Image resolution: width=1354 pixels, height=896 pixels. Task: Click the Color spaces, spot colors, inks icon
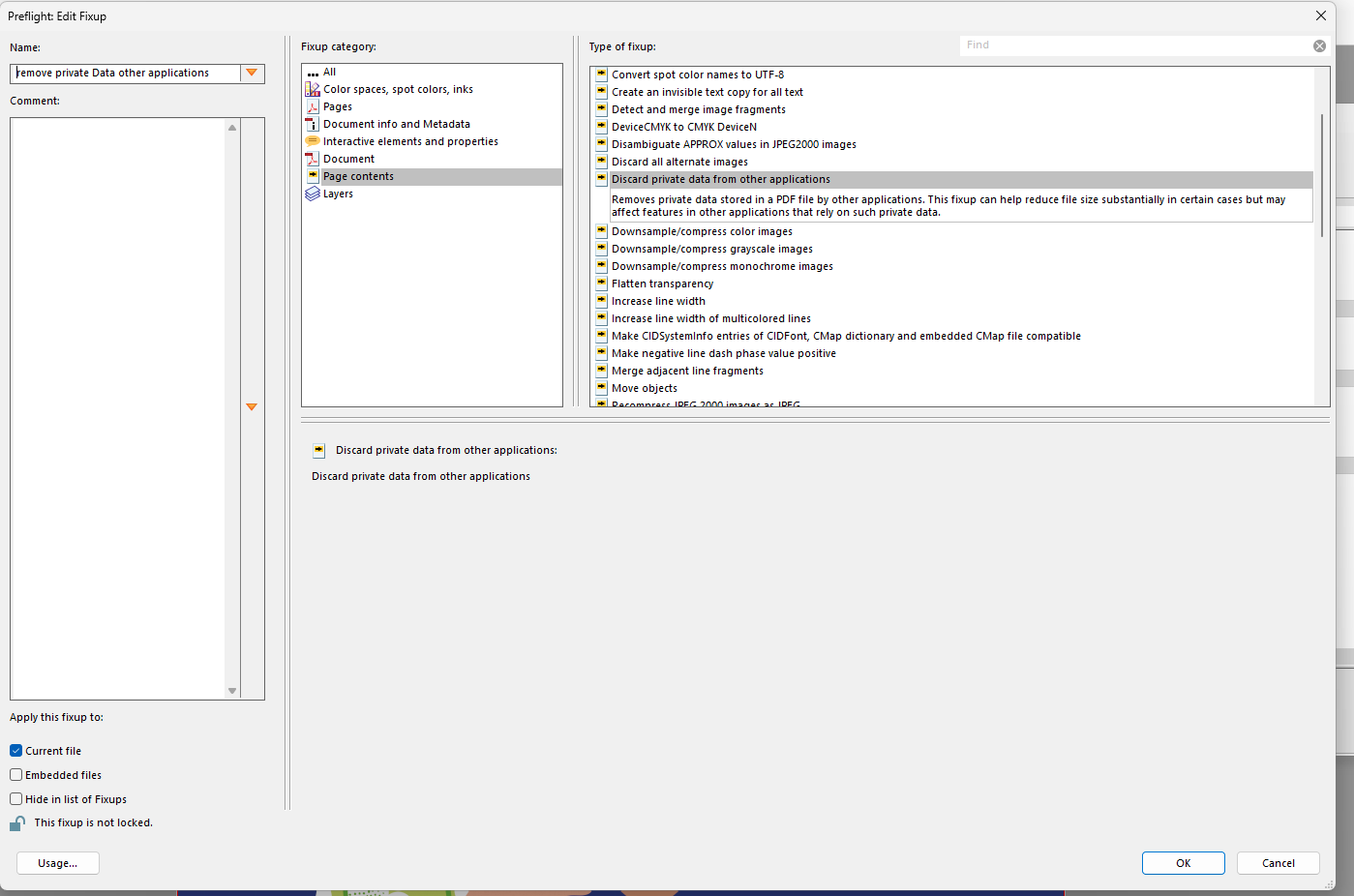pos(313,89)
